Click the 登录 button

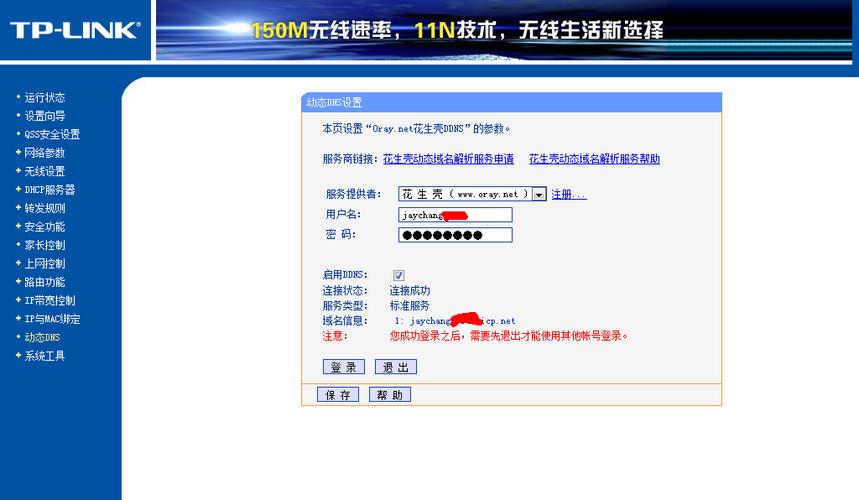343,367
